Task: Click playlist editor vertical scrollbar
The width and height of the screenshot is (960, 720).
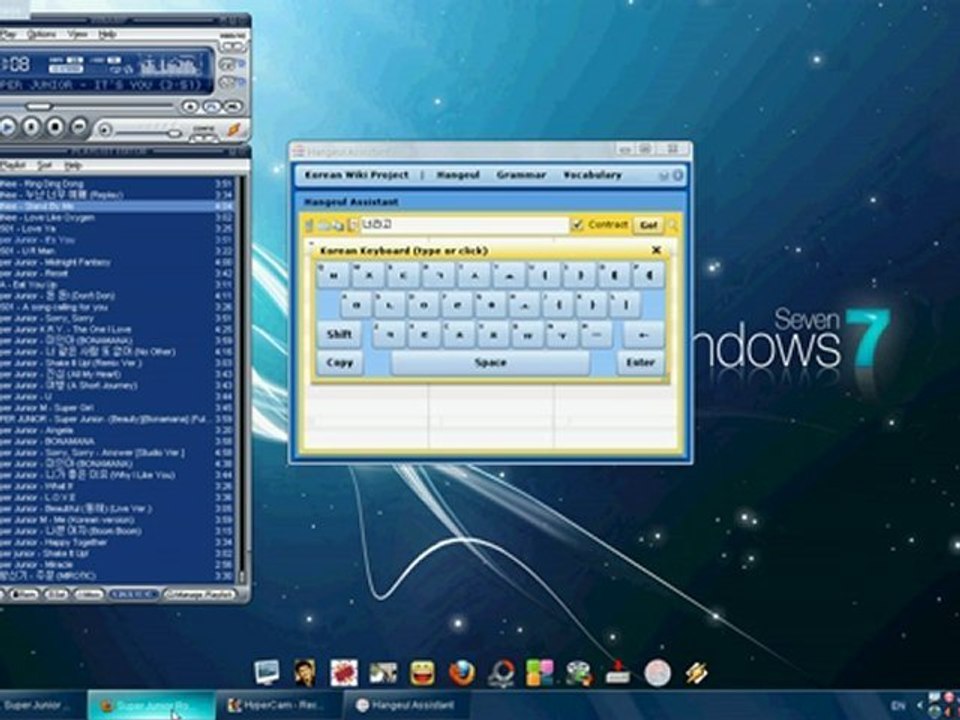Action: pyautogui.click(x=241, y=380)
